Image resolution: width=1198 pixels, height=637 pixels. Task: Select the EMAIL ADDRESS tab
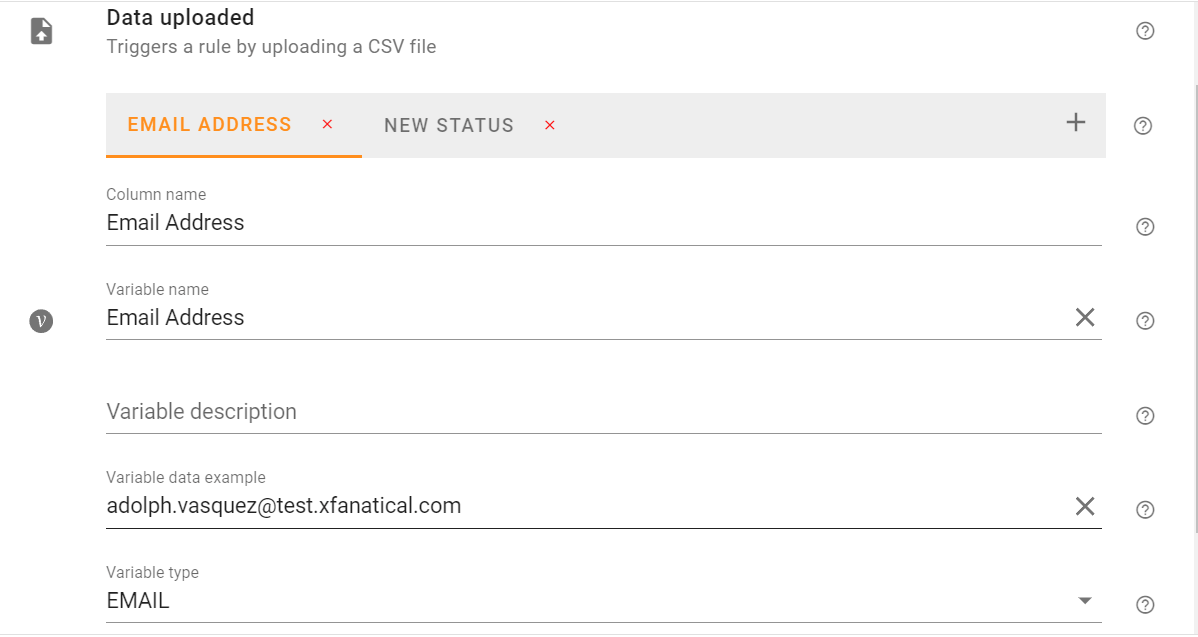point(209,124)
